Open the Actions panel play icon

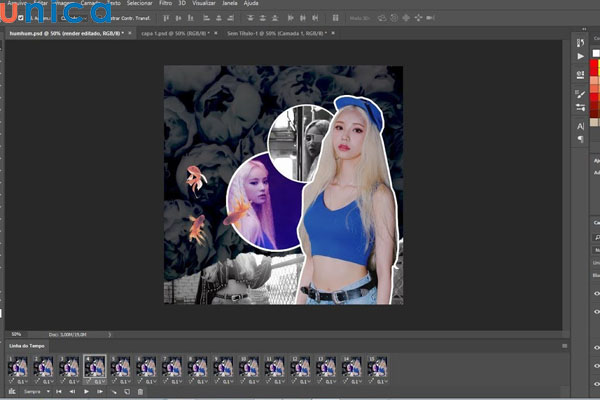[580, 56]
